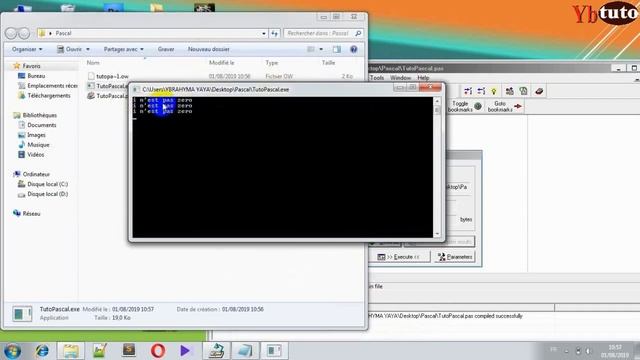Open the Windows Start menu

point(13,351)
